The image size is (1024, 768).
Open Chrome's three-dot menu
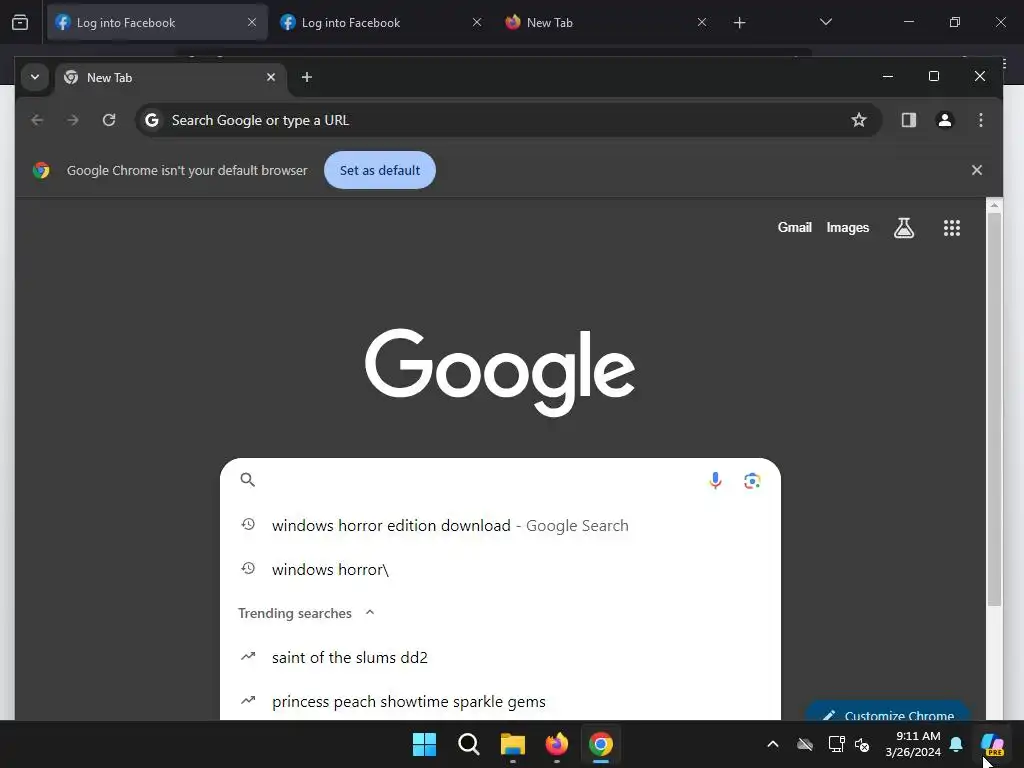coord(980,120)
